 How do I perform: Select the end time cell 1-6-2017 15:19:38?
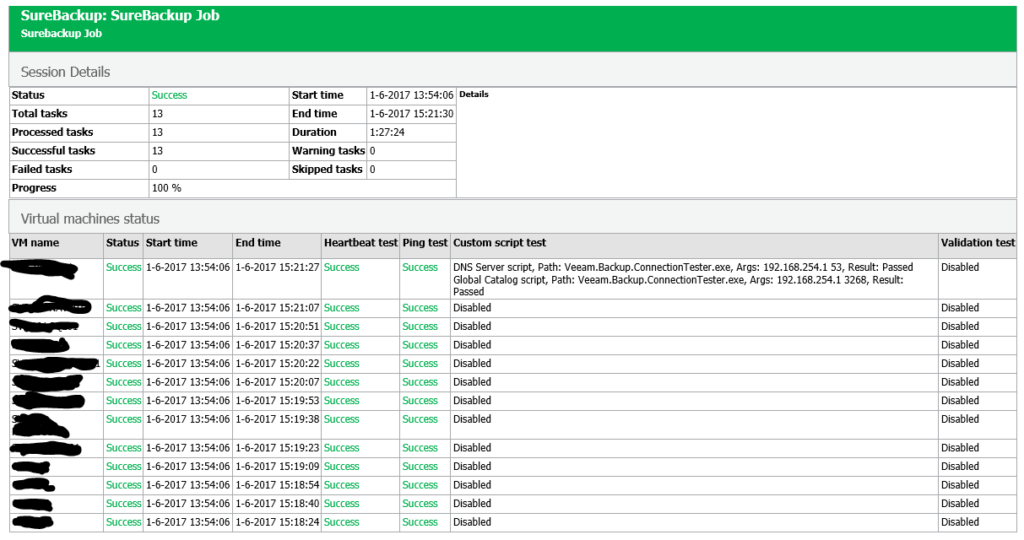click(277, 420)
